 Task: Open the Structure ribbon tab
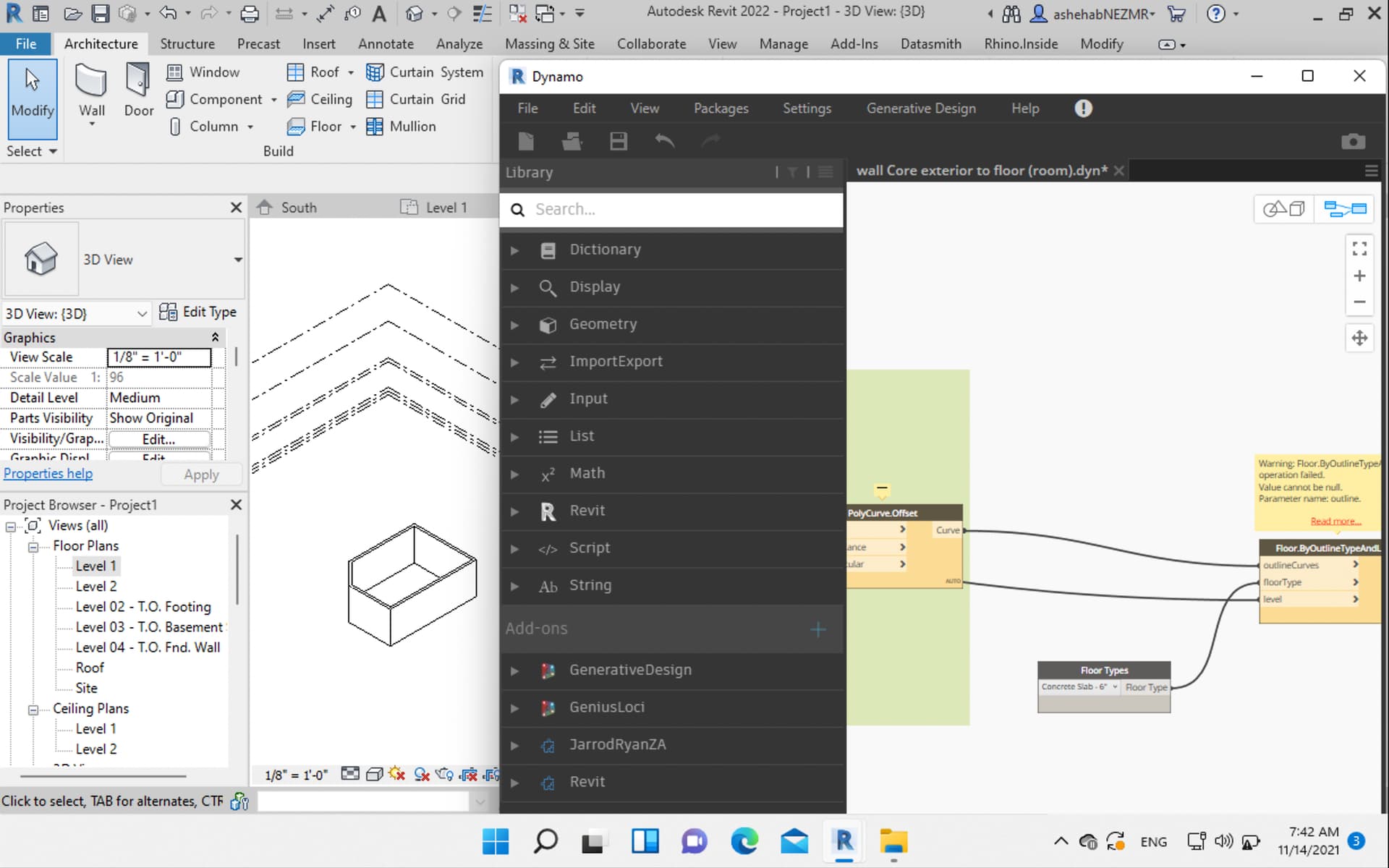pos(187,44)
